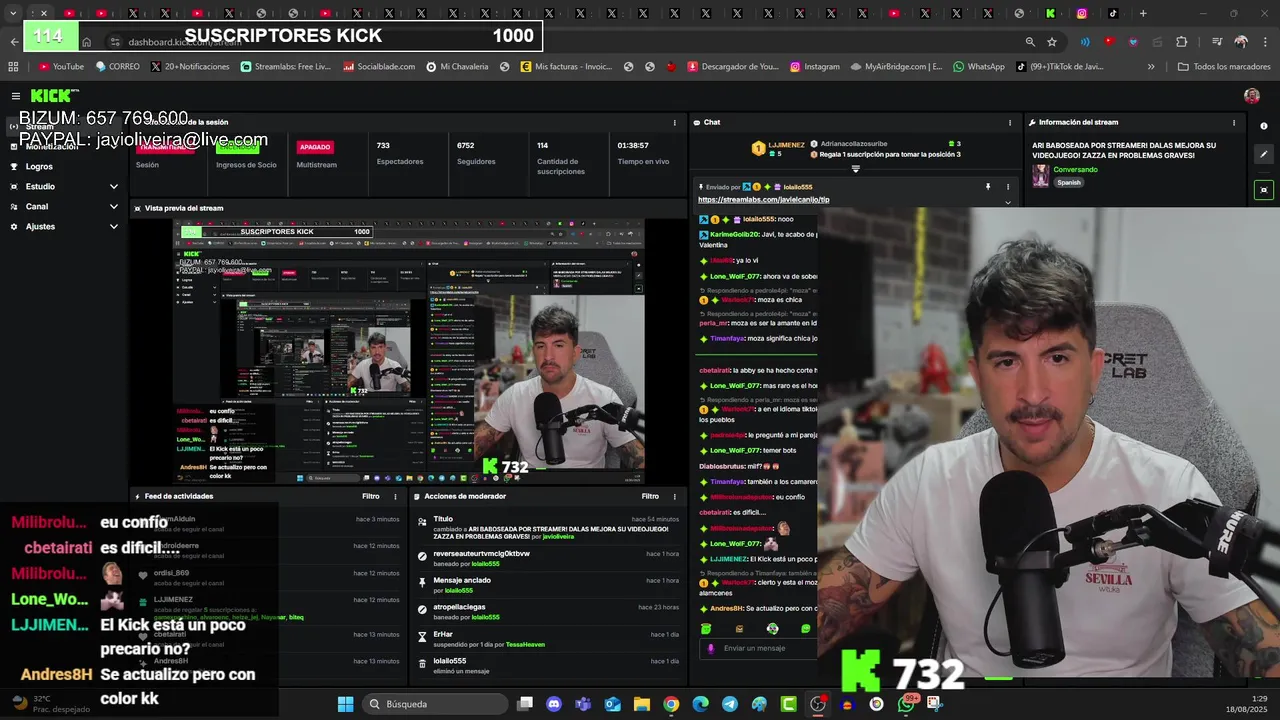Open Microsoft Teams from the taskbar
This screenshot has width=1280, height=720.
[x=583, y=704]
